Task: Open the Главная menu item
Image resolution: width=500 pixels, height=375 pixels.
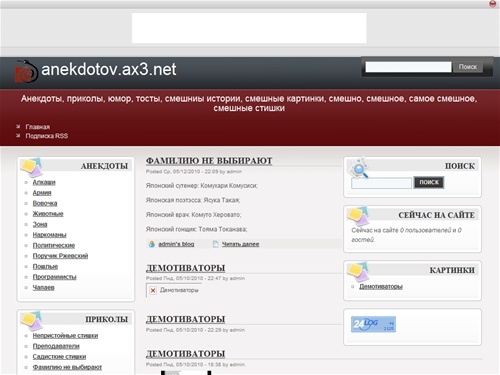Action: click(38, 127)
